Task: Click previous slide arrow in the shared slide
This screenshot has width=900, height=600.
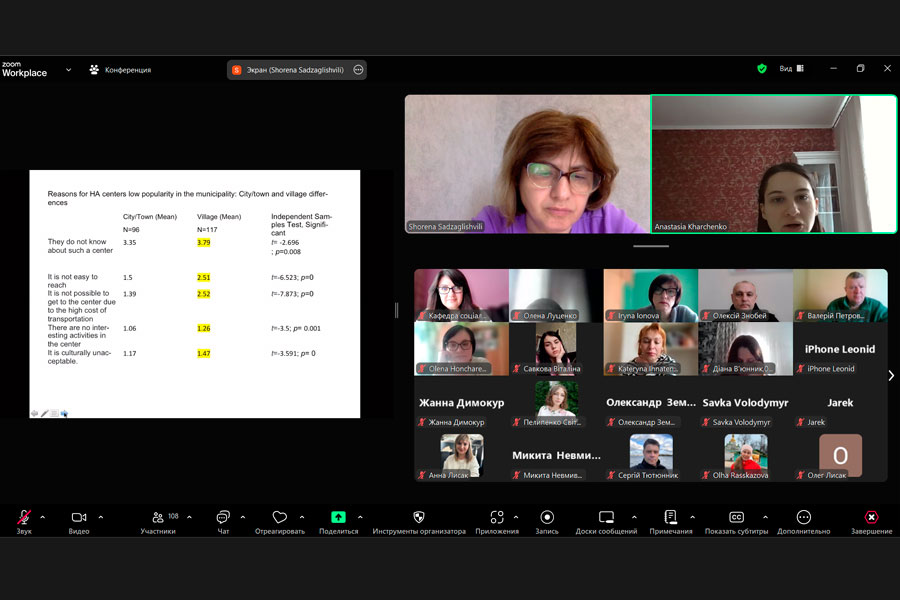Action: [34, 413]
